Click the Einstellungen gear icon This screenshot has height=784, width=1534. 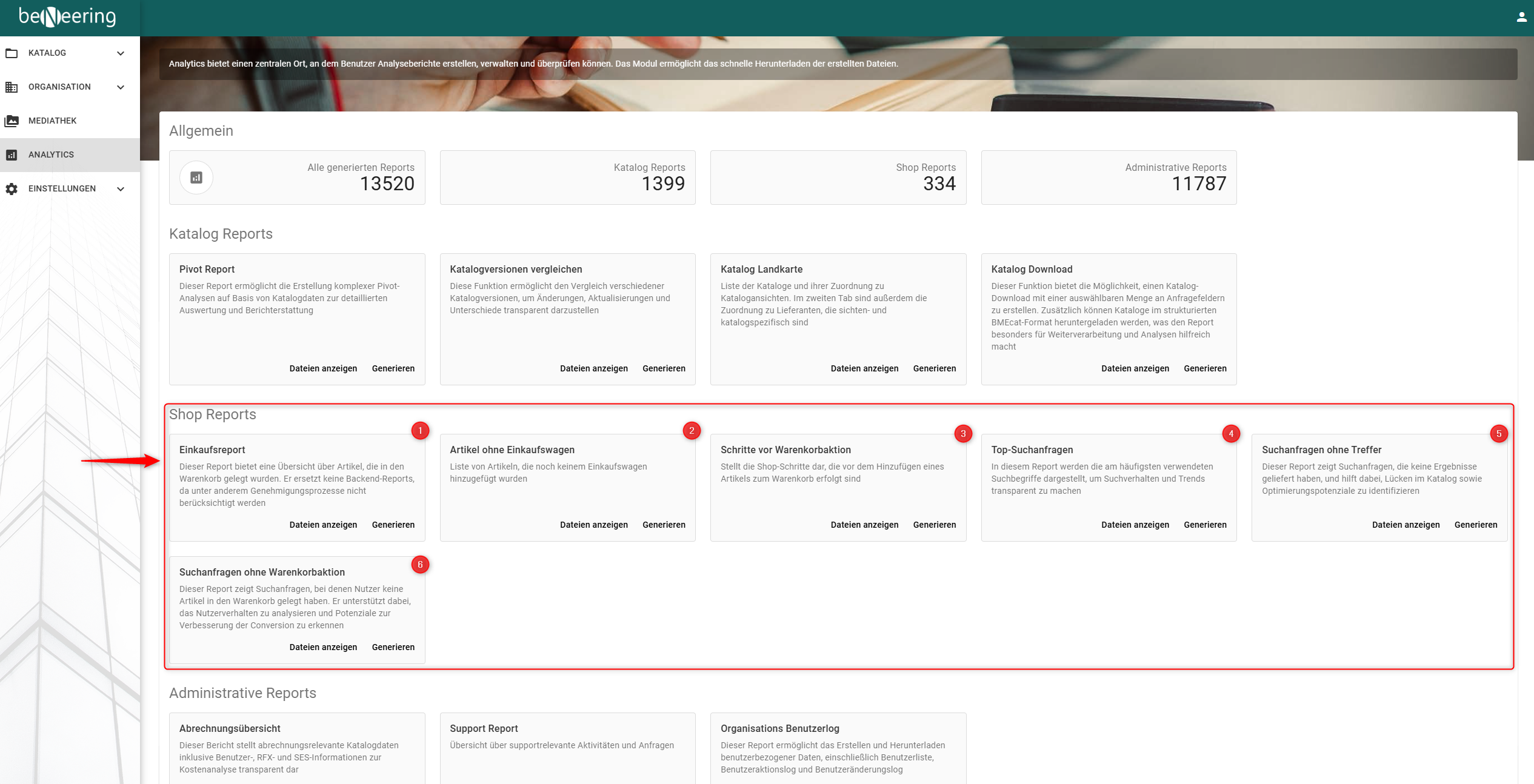(12, 189)
